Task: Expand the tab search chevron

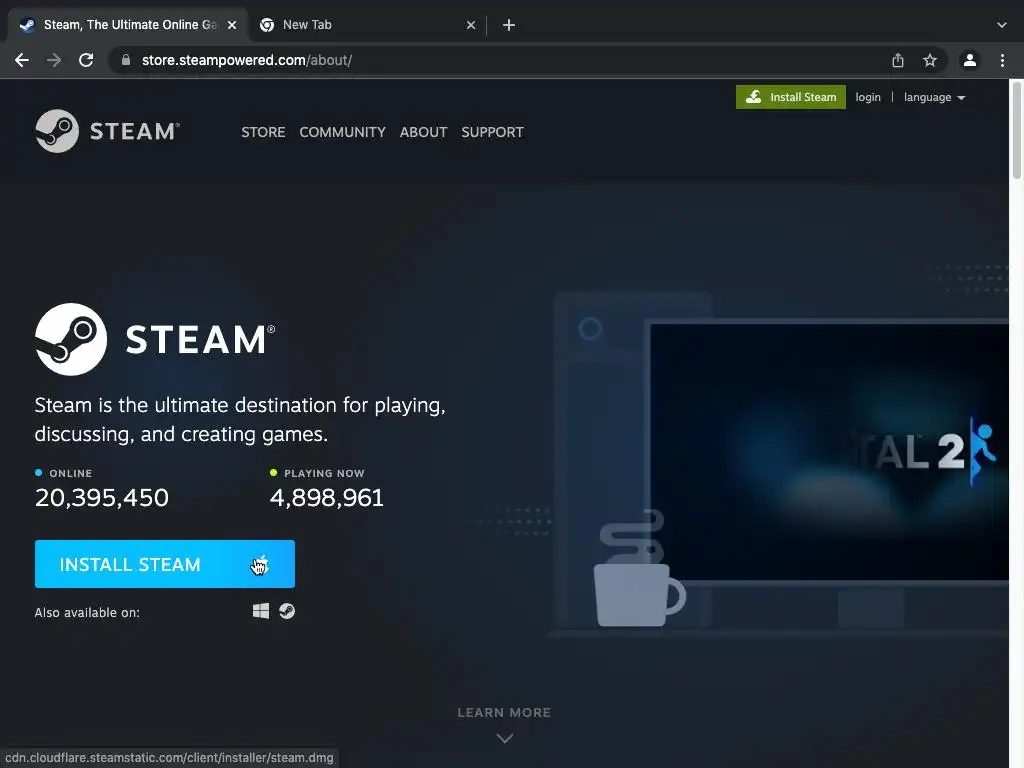Action: point(1002,25)
